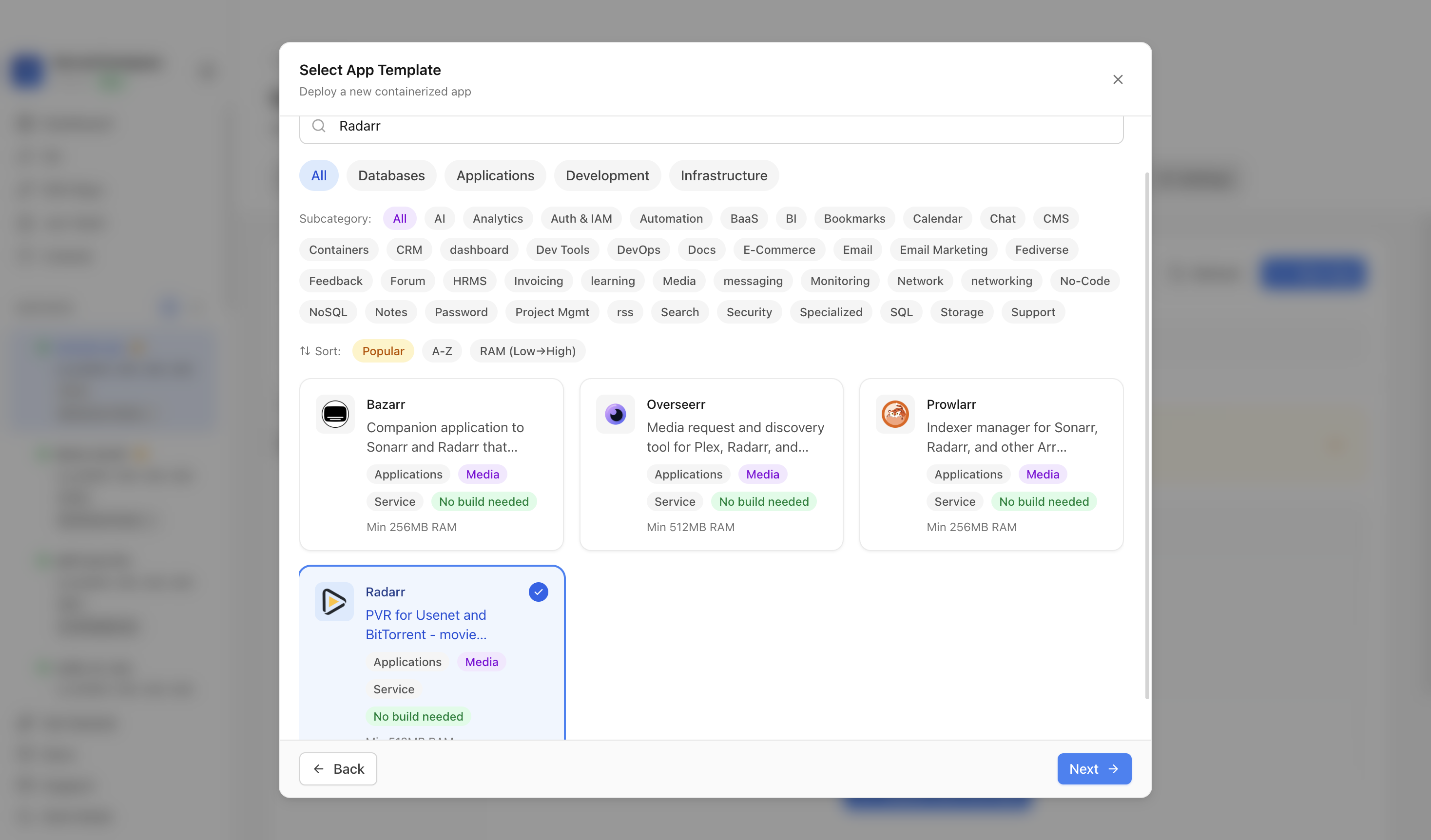
Task: Click the Bazarr app icon
Action: coord(335,414)
